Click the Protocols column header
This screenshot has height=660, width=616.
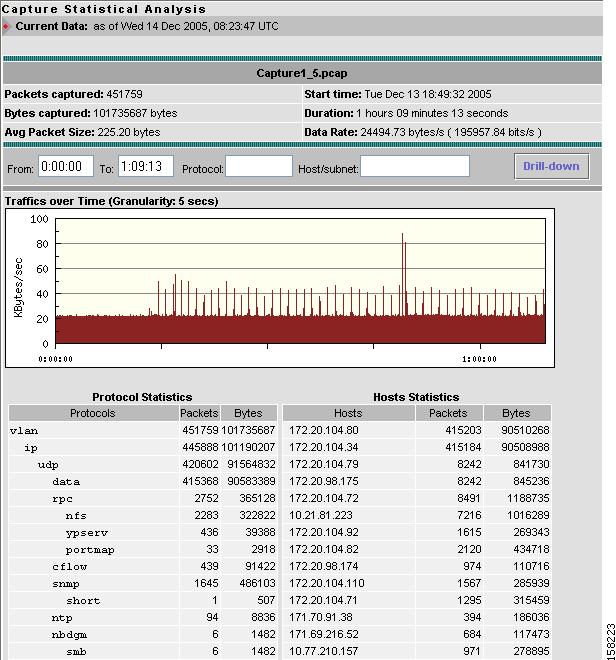(x=93, y=413)
